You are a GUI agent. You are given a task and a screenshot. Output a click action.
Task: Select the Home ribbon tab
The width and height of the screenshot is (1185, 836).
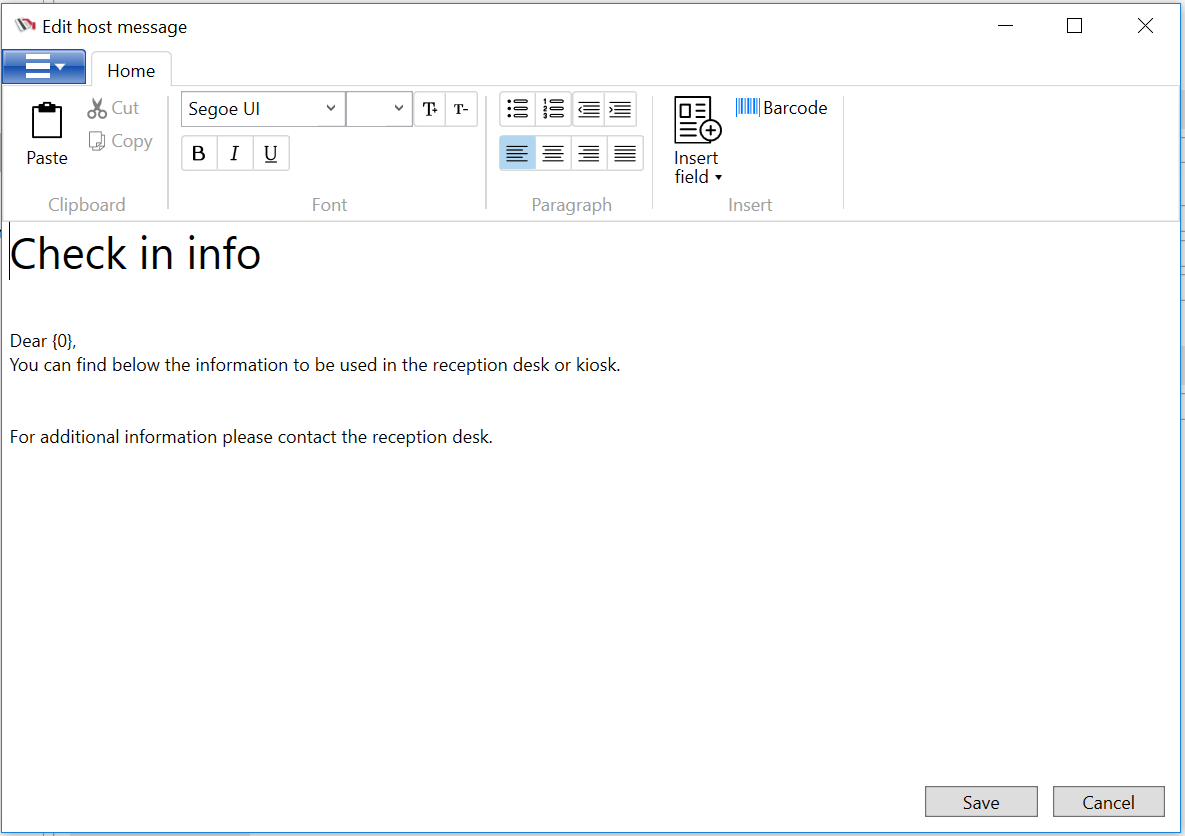131,70
